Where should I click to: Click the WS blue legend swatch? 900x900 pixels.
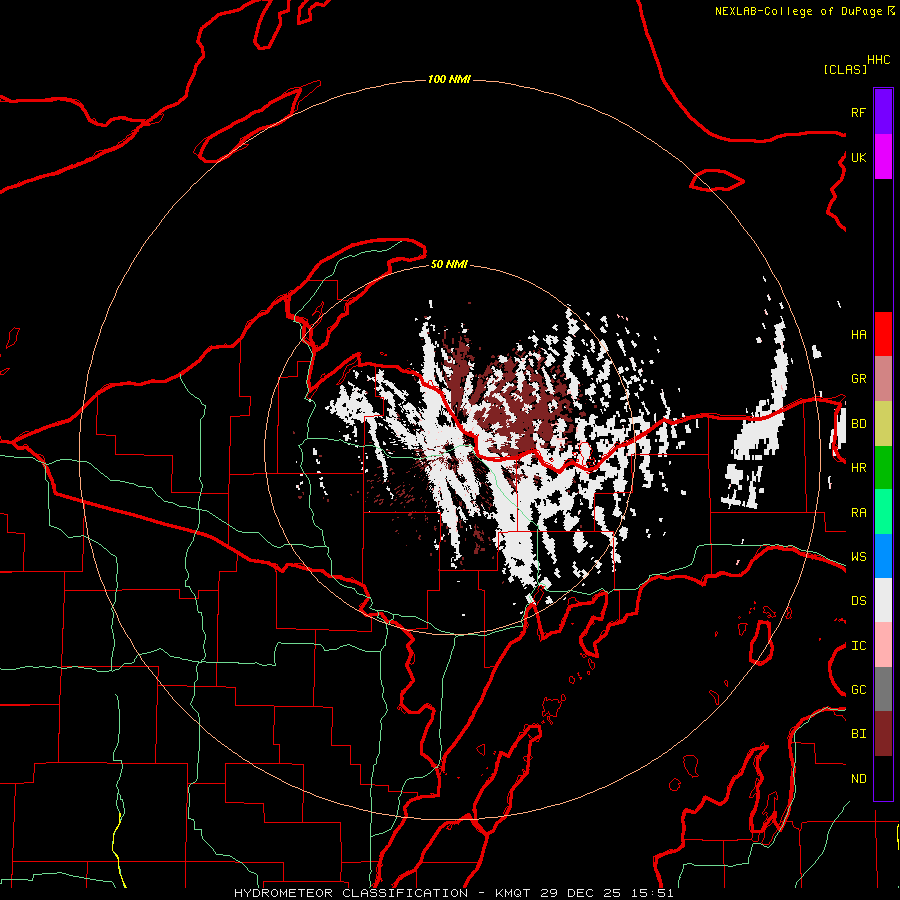[883, 556]
